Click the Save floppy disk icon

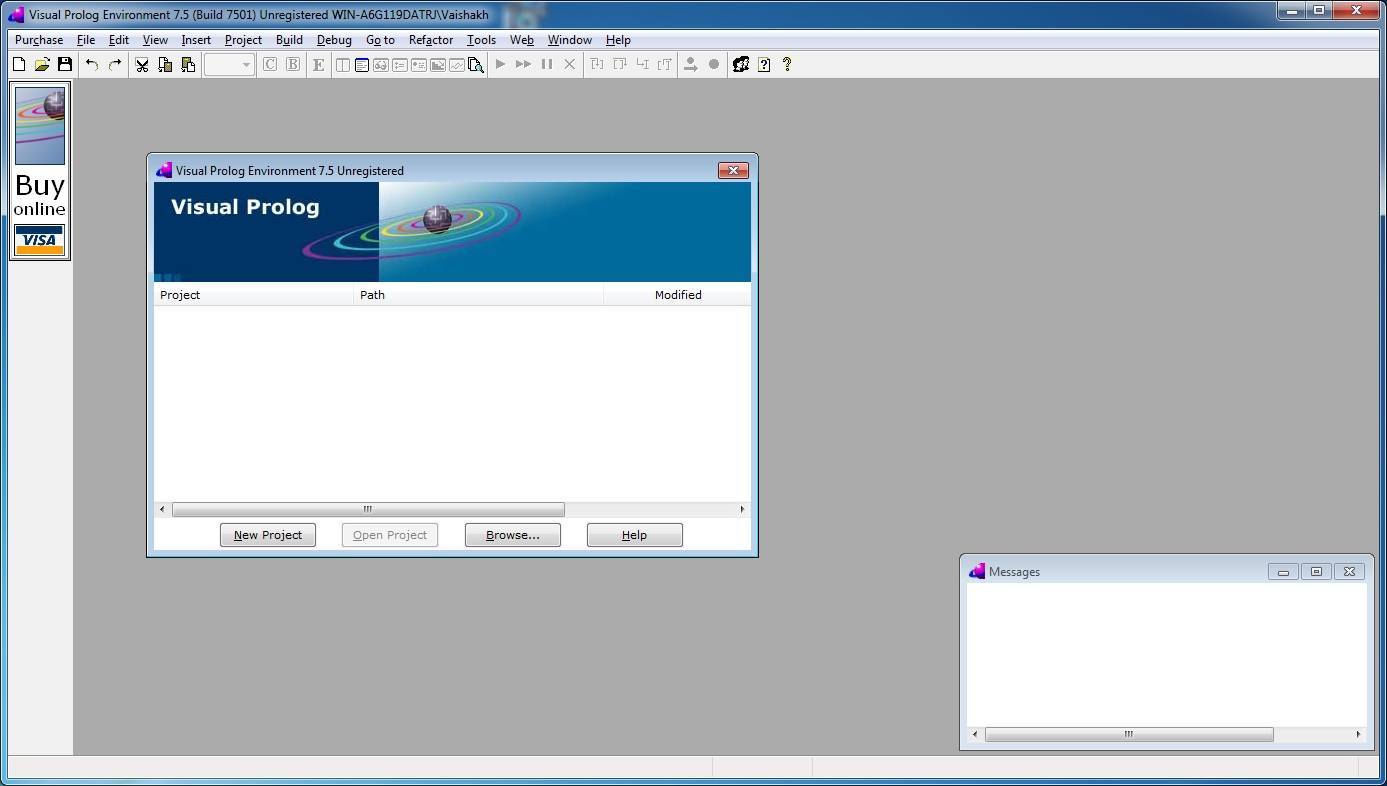tap(65, 64)
